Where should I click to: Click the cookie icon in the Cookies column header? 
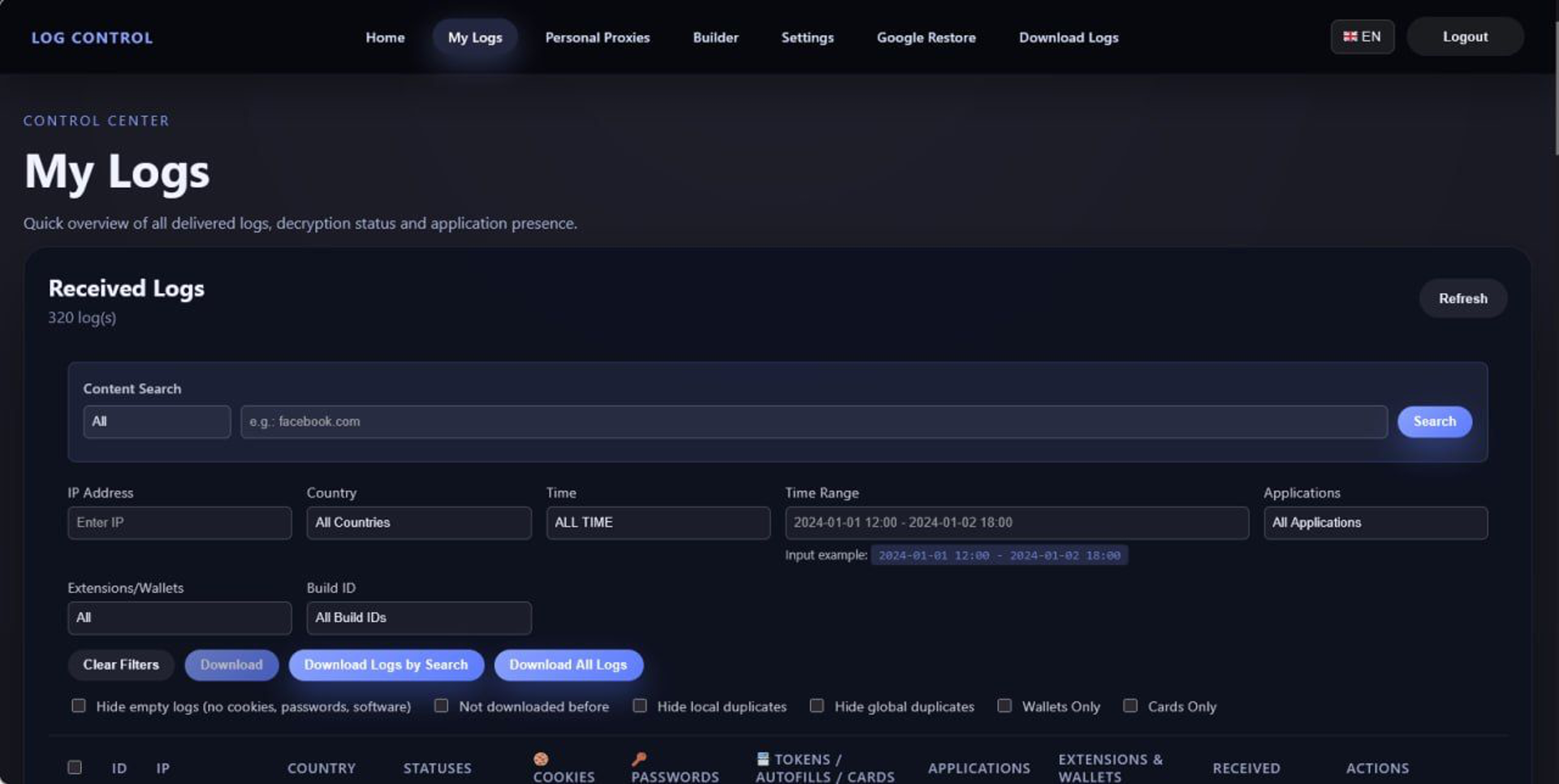click(x=541, y=759)
